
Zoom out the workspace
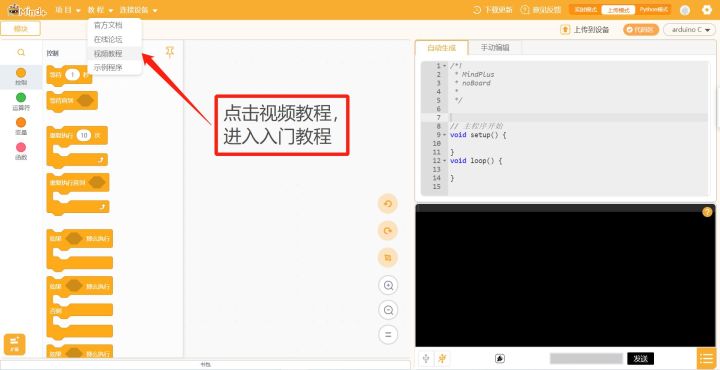coord(388,310)
